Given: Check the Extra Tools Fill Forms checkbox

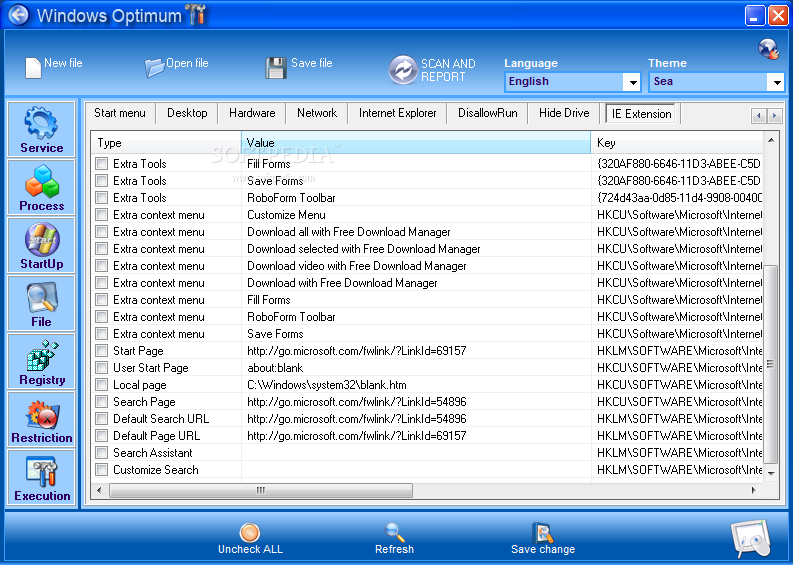Looking at the screenshot, I should point(102,163).
